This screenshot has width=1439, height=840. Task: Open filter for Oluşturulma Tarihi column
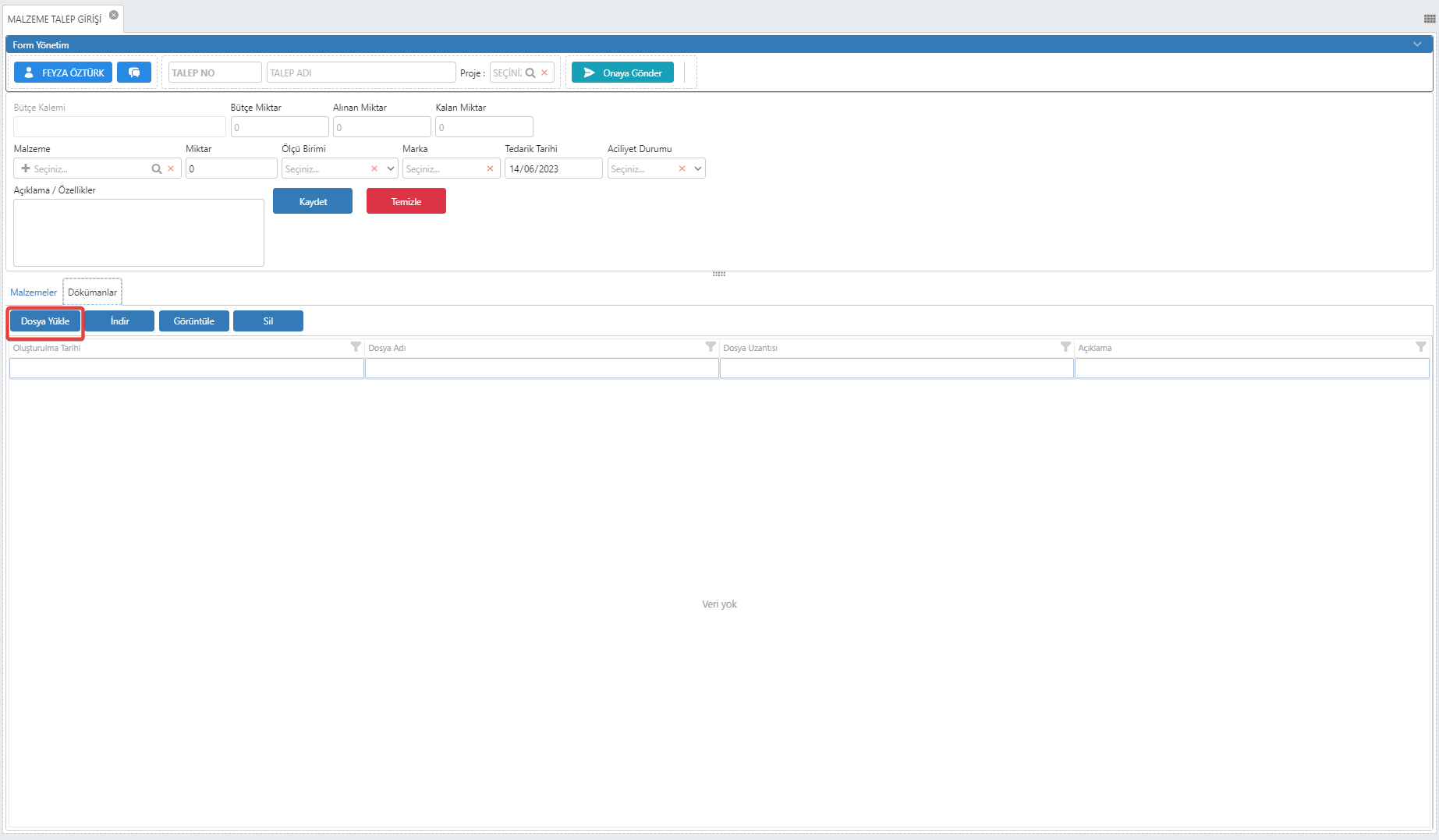356,347
